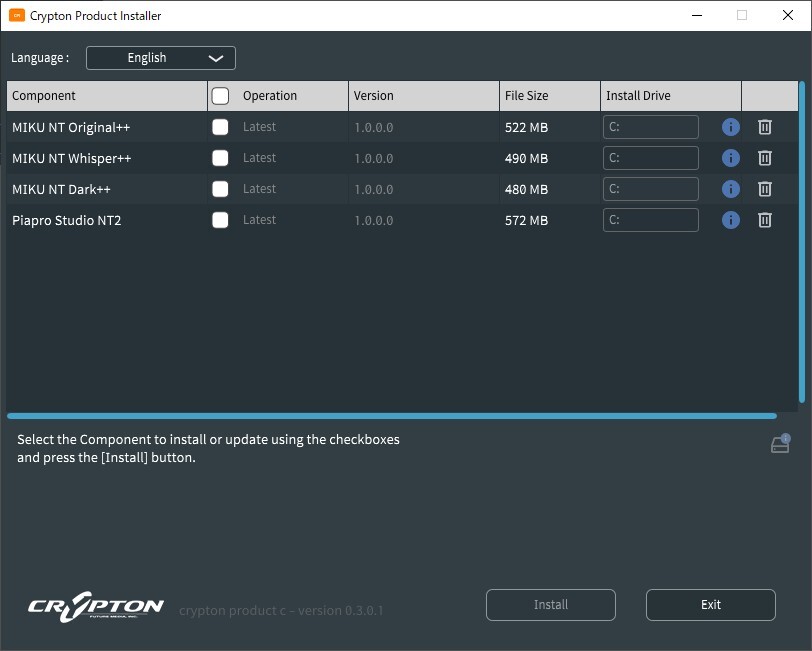Click version 1.0.0.0 of MIKU NT Whisper++
Screen dimensions: 812x651
pos(373,158)
